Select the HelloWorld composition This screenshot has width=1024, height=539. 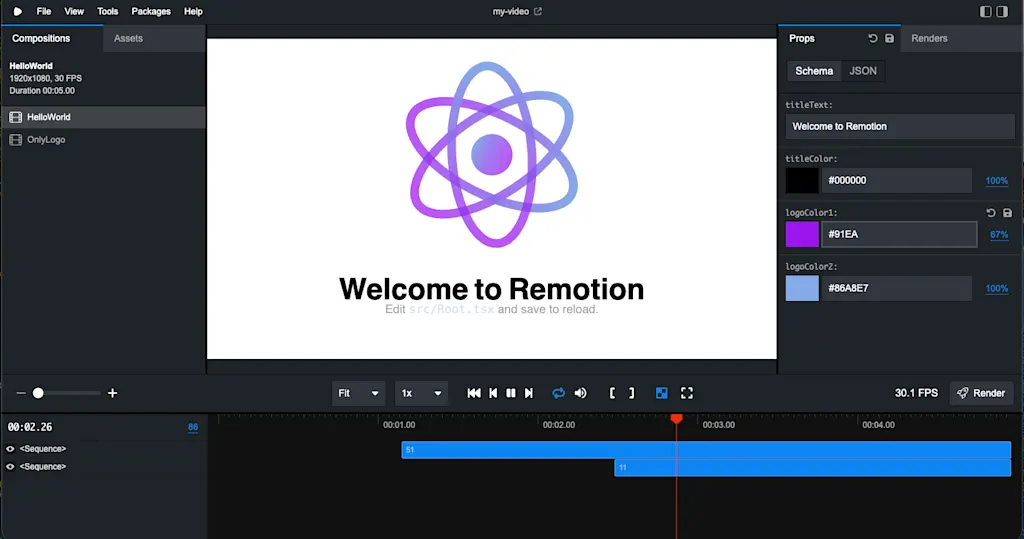click(104, 117)
